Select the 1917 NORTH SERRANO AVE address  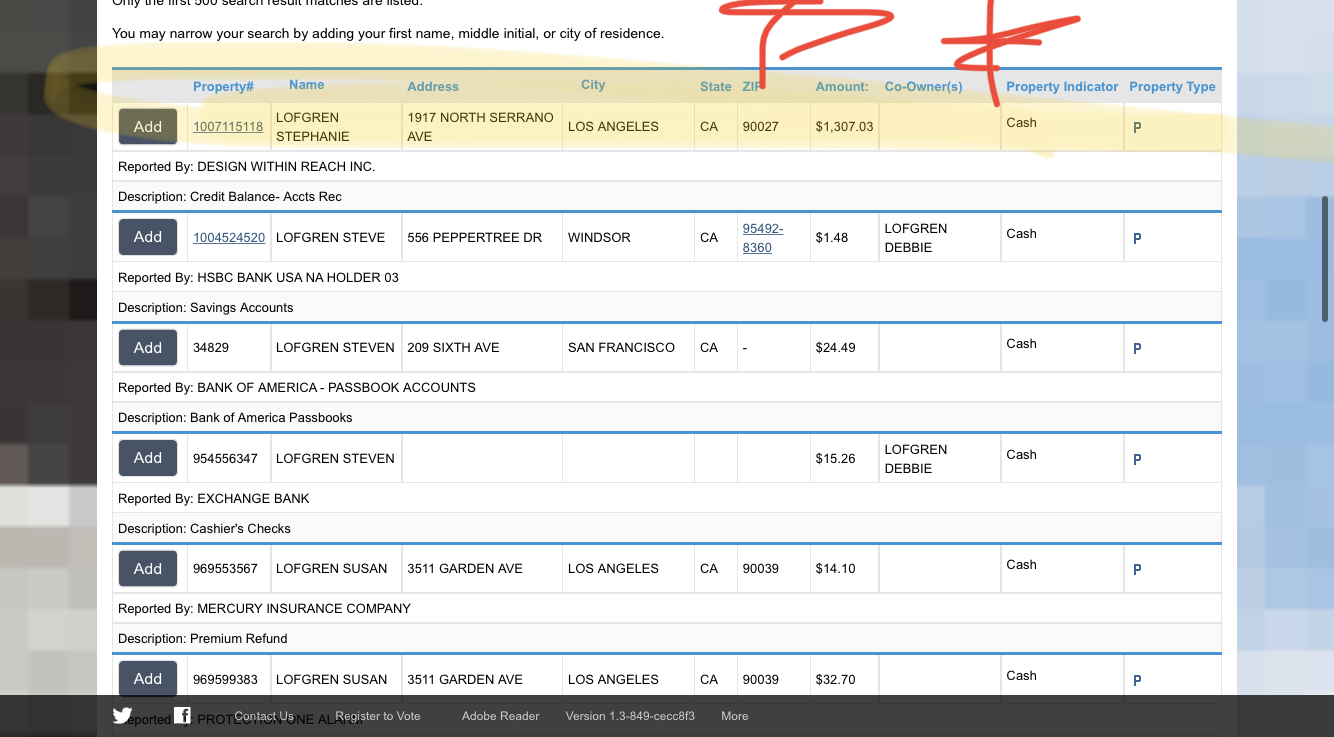[x=480, y=127]
